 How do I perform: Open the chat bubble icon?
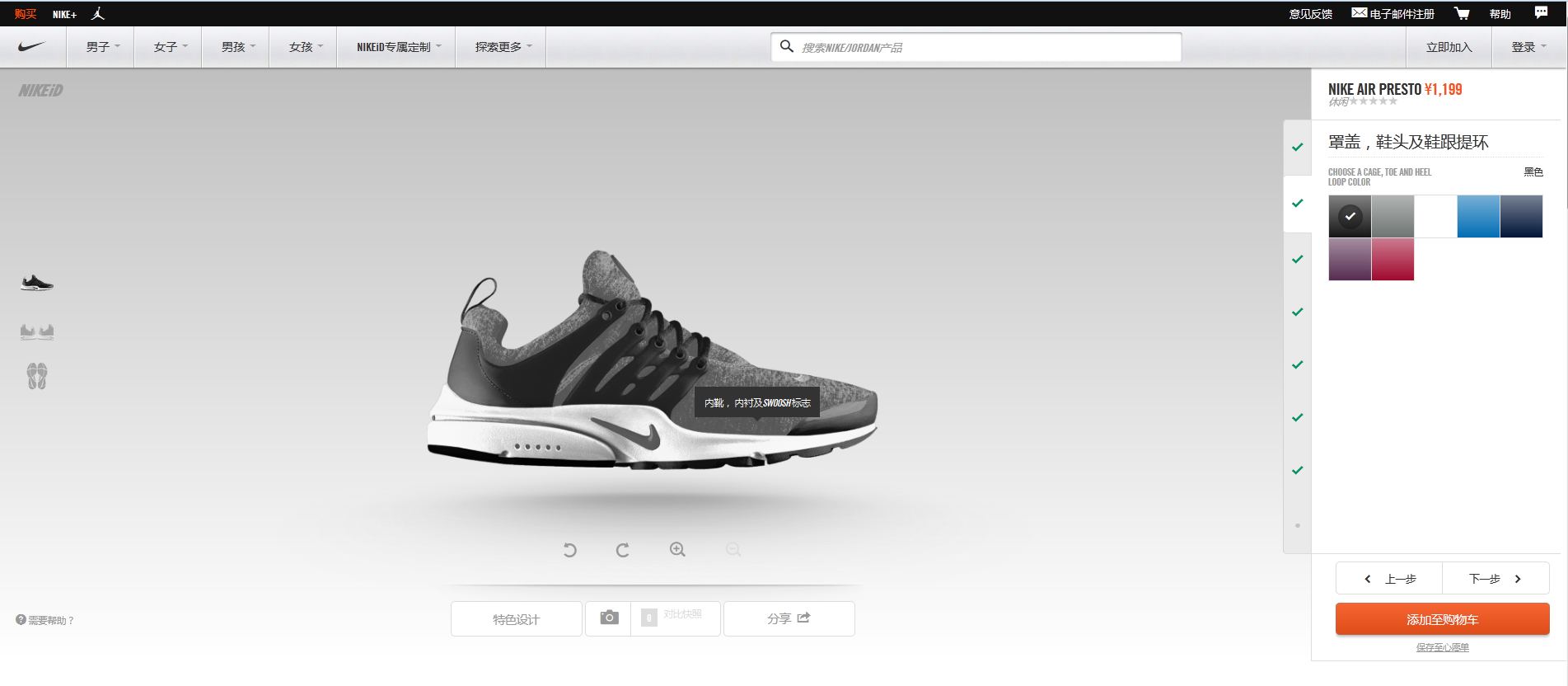click(1541, 13)
